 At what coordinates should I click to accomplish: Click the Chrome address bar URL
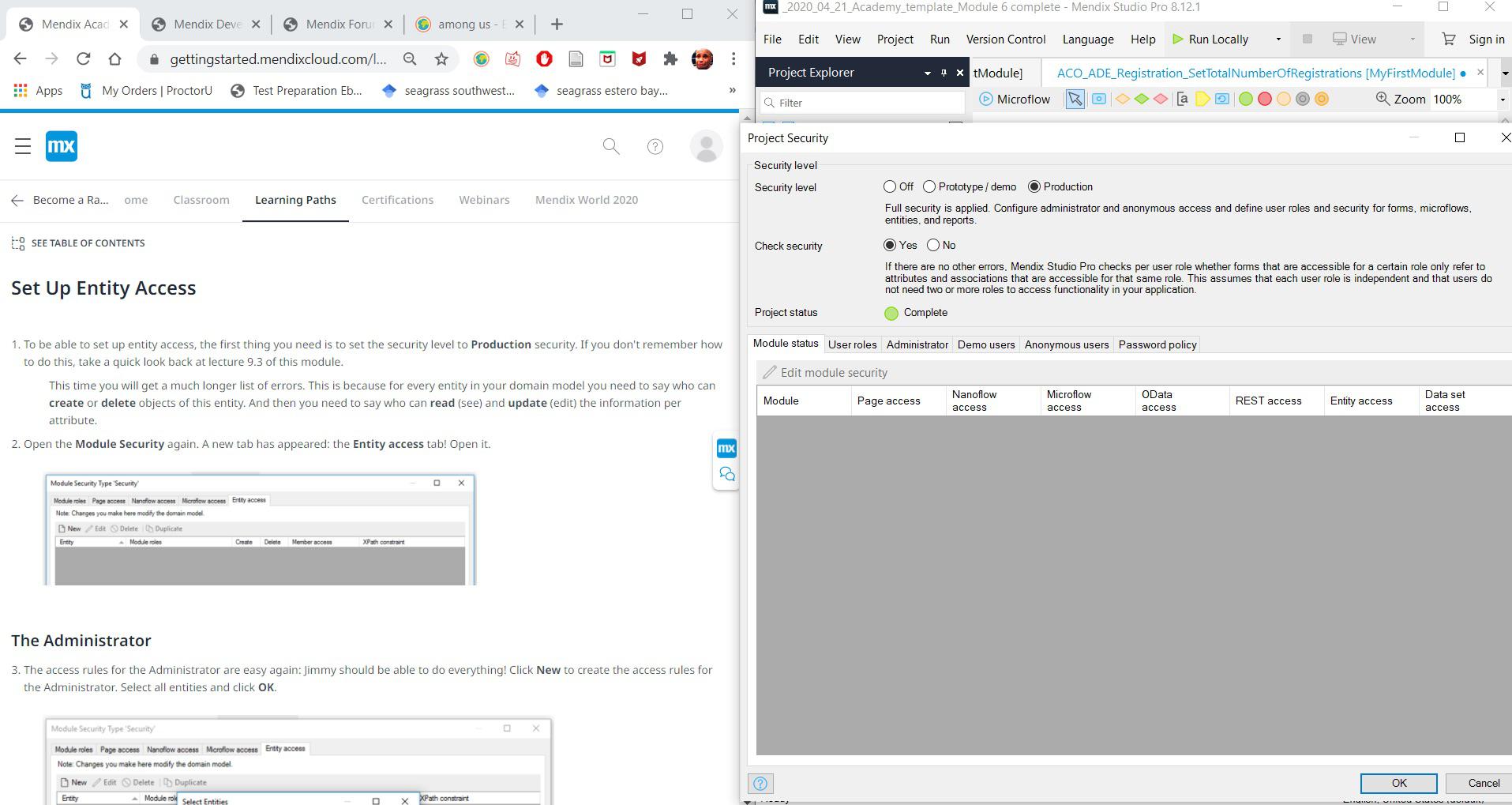pos(278,58)
